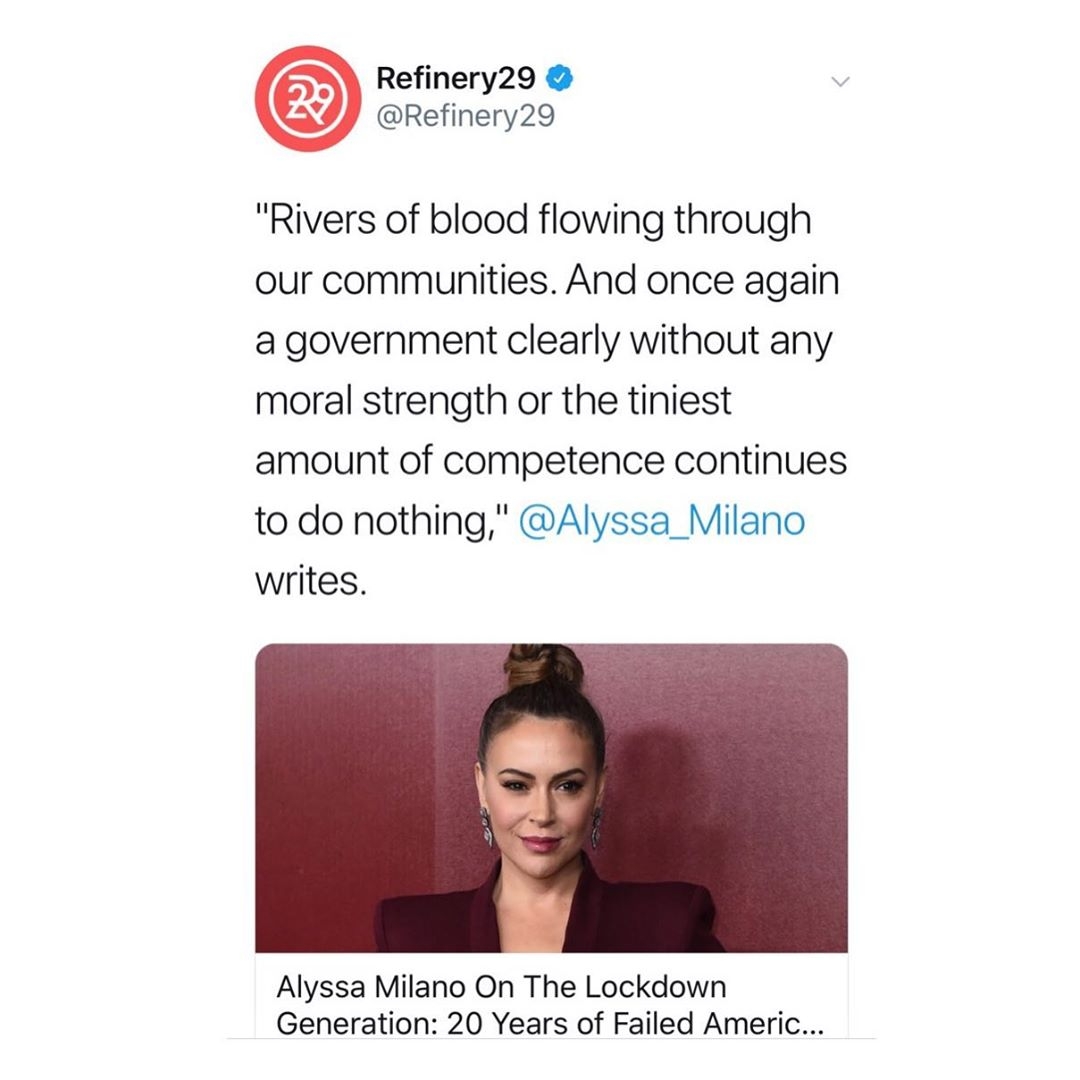The height and width of the screenshot is (1080, 1080).
Task: Click the blue verified badge
Action: [x=560, y=78]
